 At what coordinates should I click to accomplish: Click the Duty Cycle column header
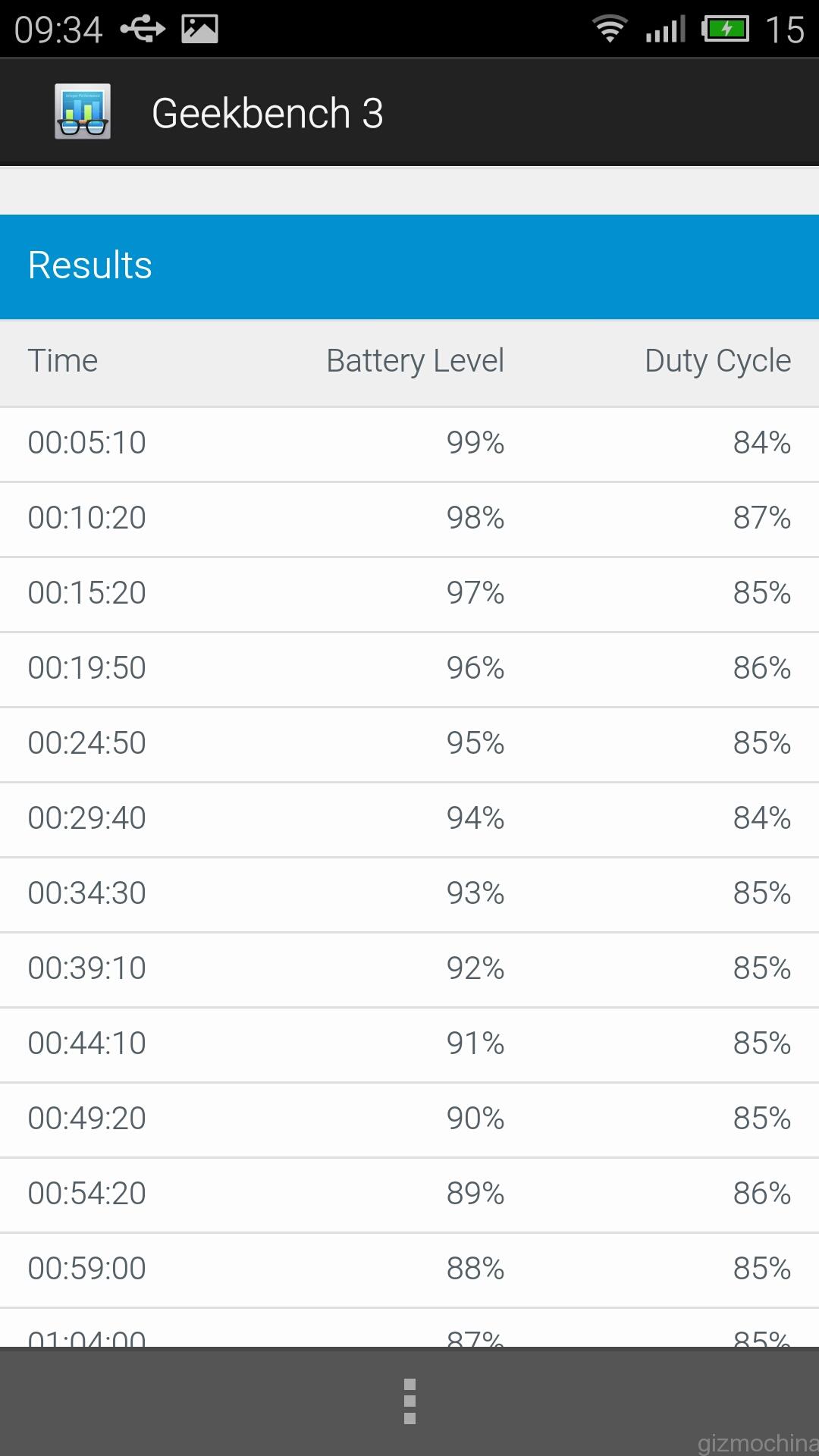coord(717,361)
